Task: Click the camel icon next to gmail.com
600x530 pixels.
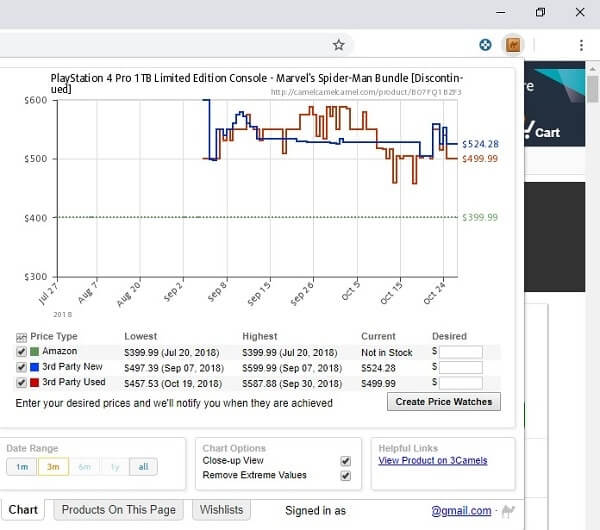Action: coord(508,510)
